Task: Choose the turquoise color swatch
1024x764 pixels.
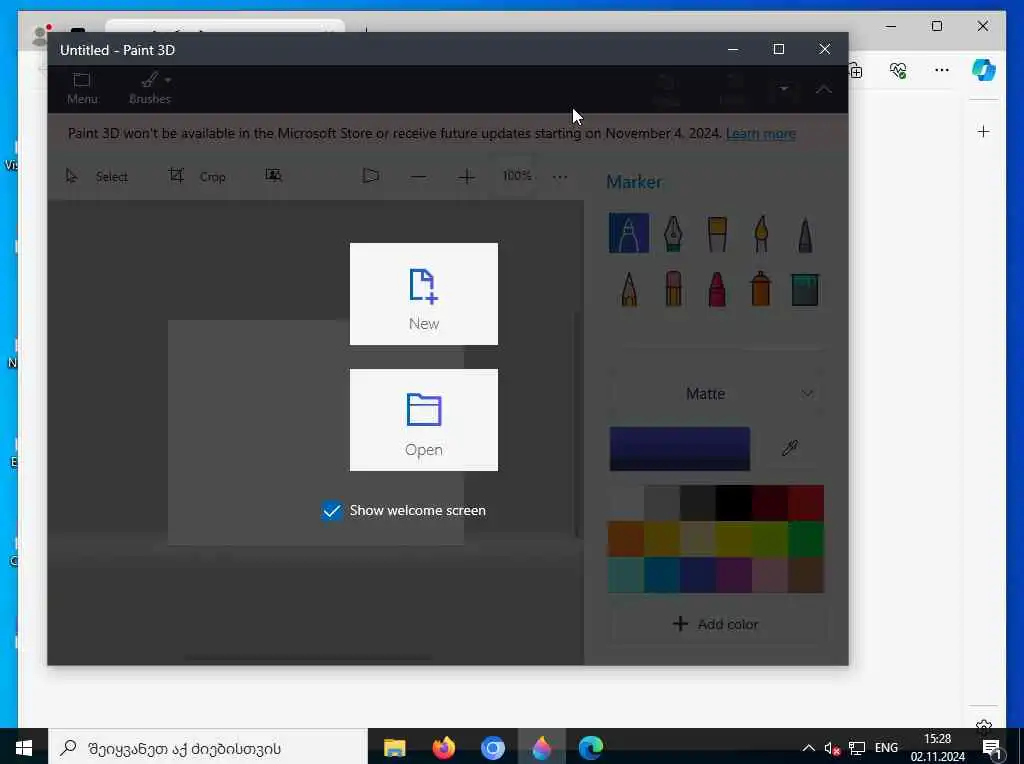Action: [x=626, y=575]
